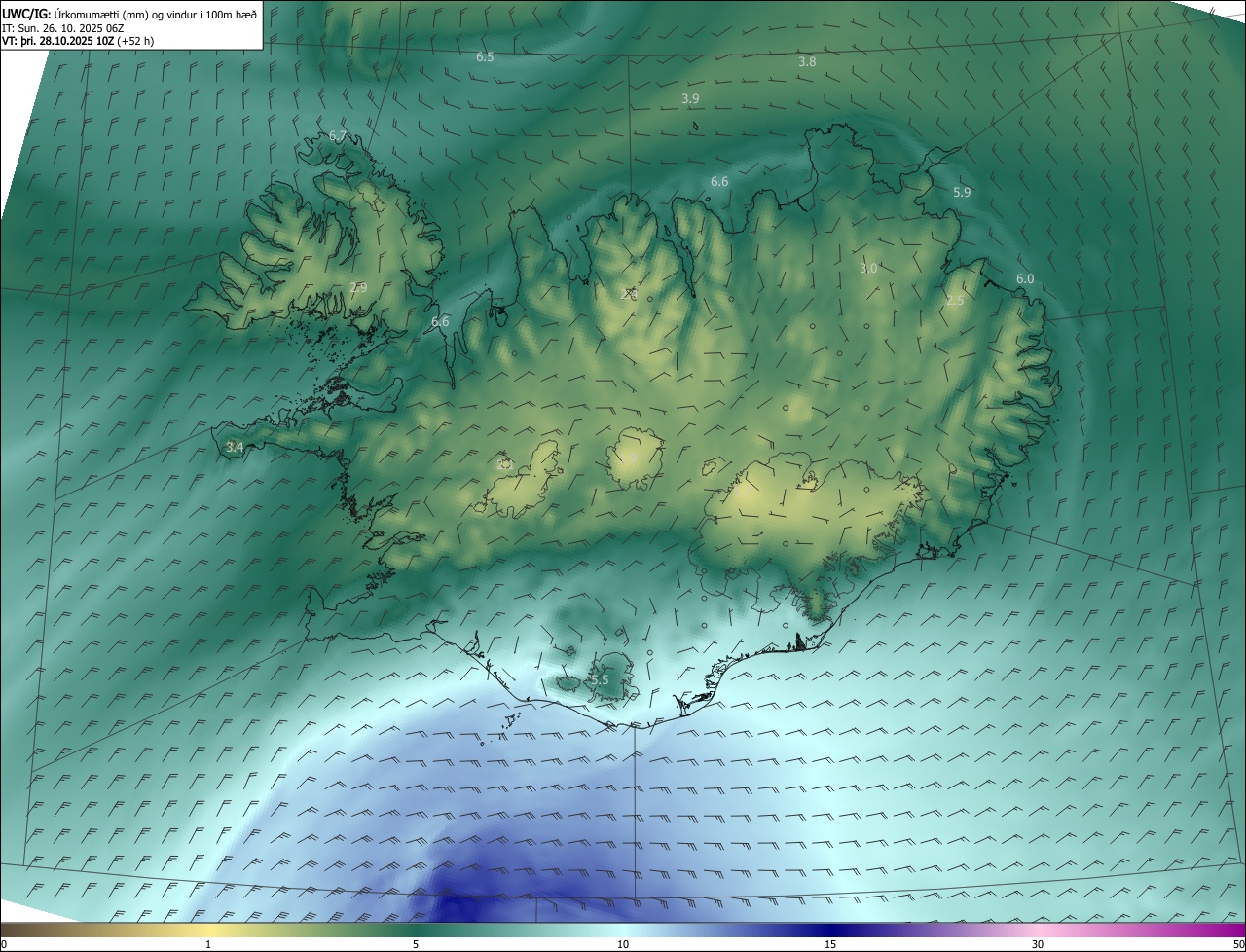This screenshot has width=1246, height=952.
Task: Click the 3.0 value label
Action: click(868, 269)
